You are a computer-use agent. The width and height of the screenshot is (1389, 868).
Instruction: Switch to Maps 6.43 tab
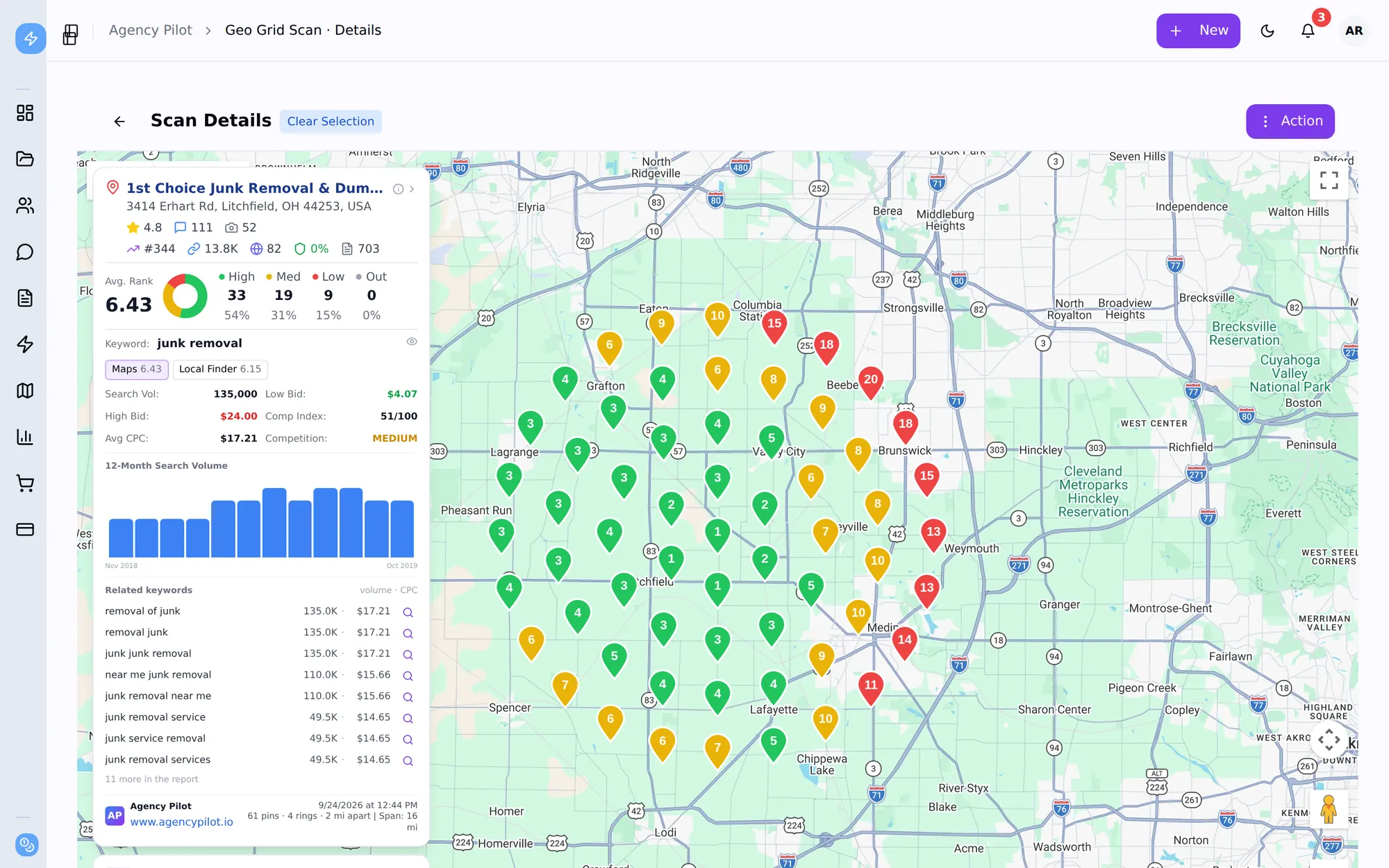click(x=137, y=369)
